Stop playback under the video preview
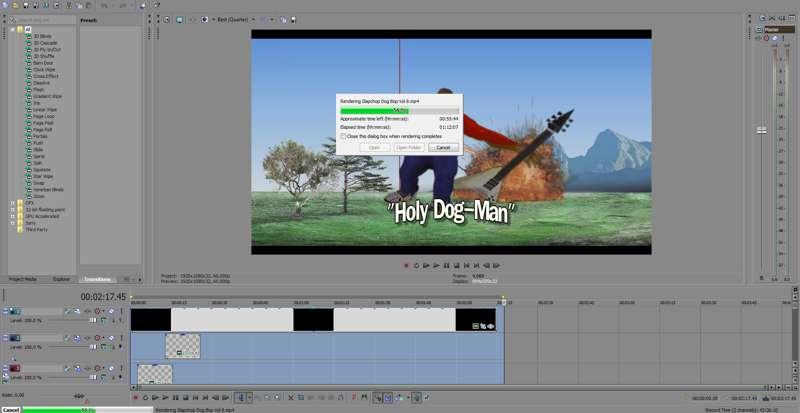Screen dimensions: 800x413 pos(457,265)
